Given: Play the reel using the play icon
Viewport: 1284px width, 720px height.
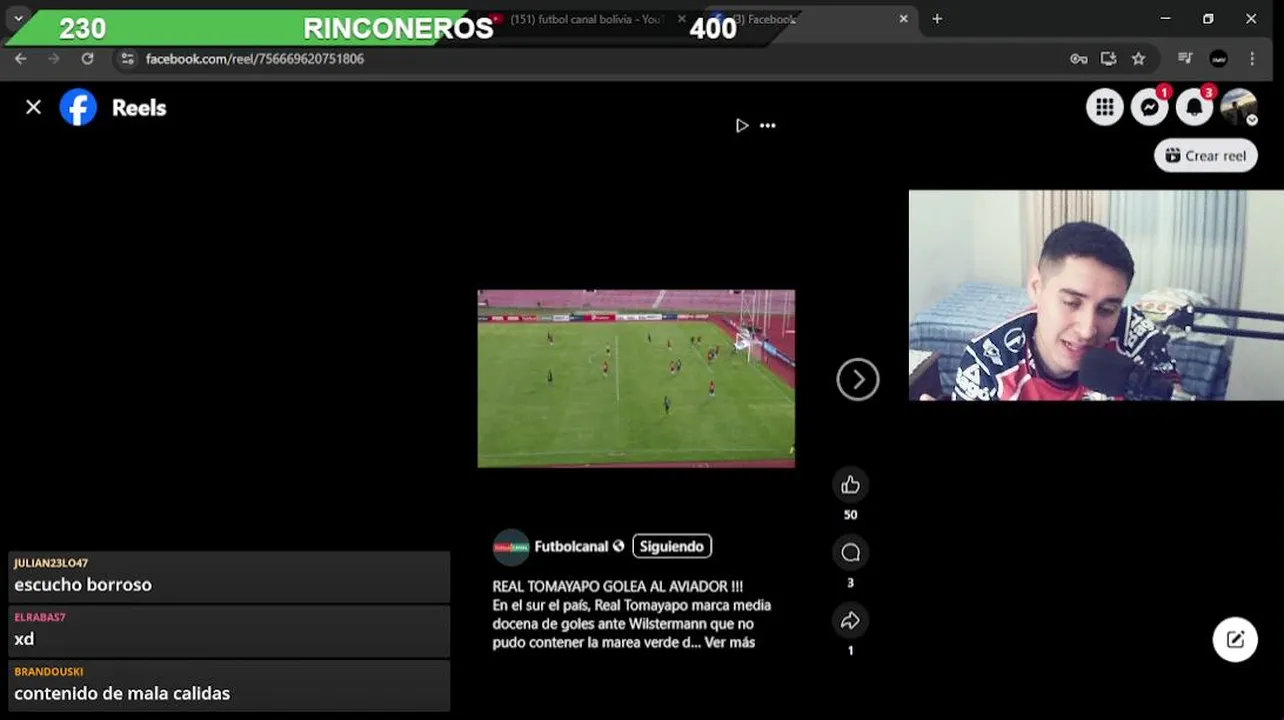Looking at the screenshot, I should coord(741,125).
